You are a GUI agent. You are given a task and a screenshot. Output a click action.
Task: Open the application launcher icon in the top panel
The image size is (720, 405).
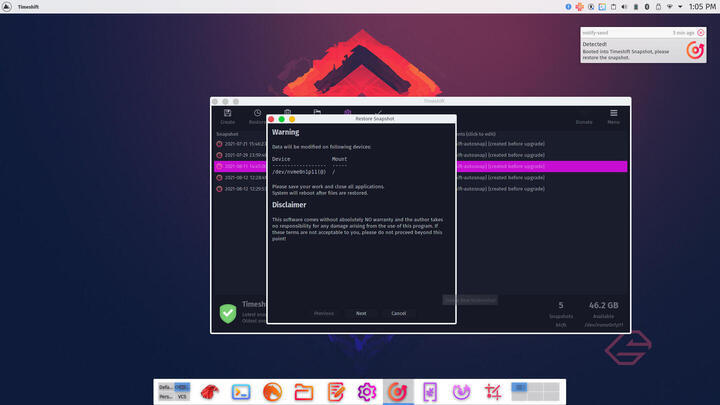[x=6, y=7]
